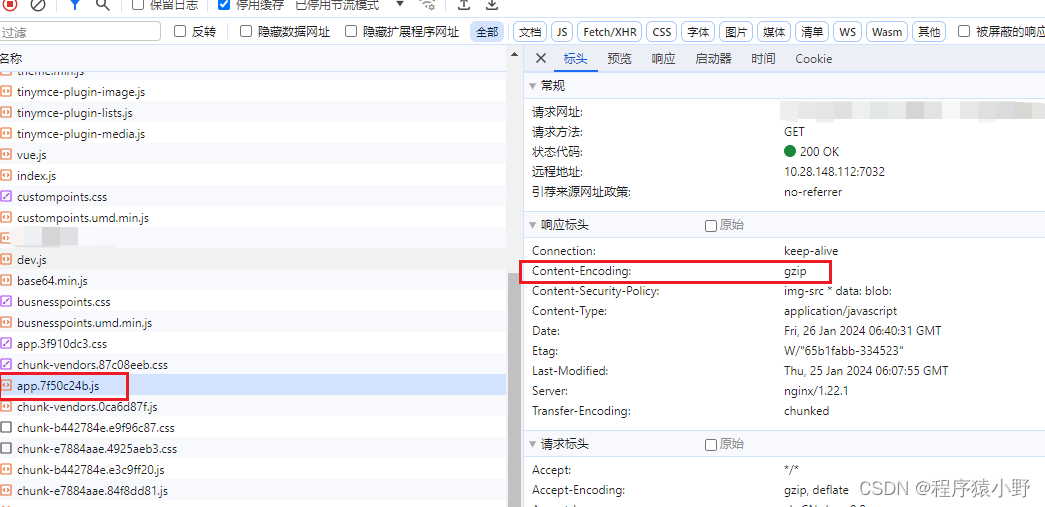Screen dimensions: 1045x507
Task: Filter requests by Fetch/XHR type
Action: click(x=609, y=32)
